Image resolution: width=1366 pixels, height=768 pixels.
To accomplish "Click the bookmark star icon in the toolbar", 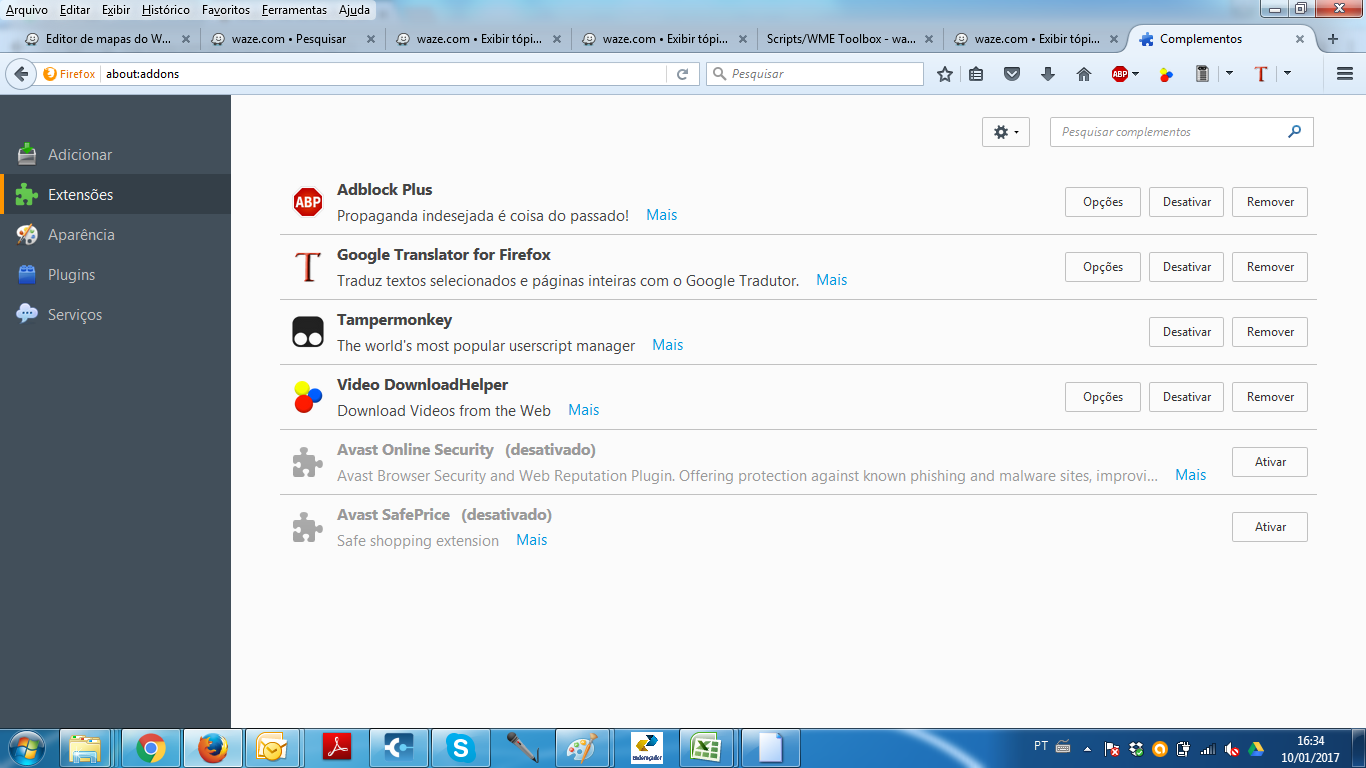I will [945, 74].
